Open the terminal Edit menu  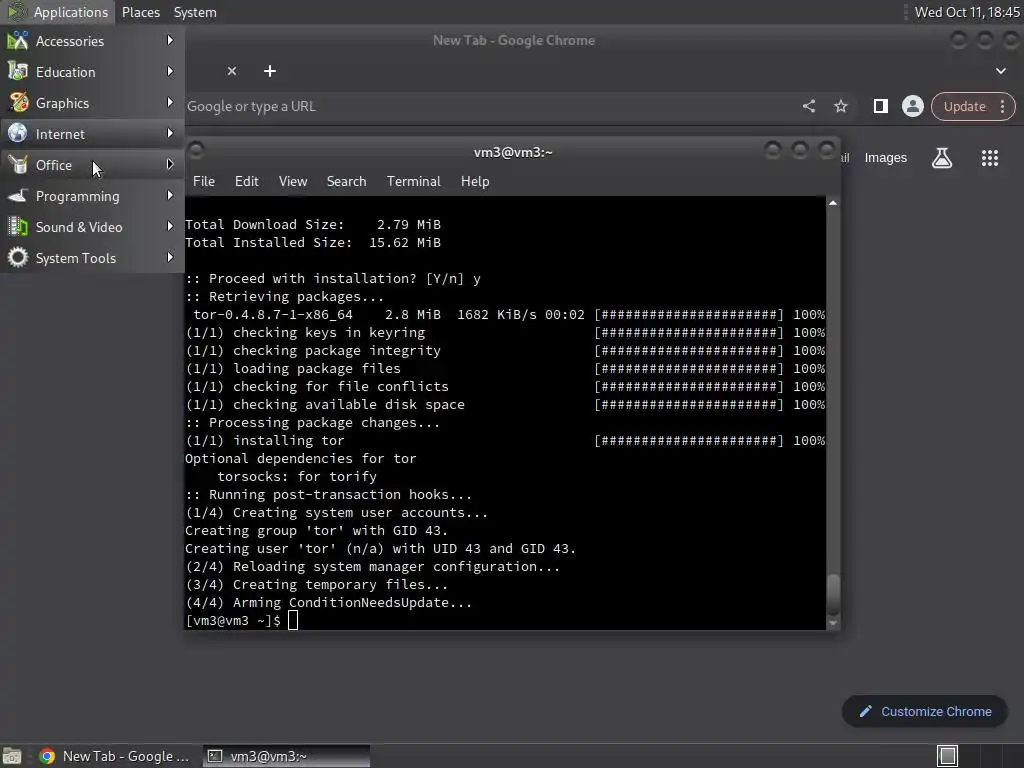(246, 182)
